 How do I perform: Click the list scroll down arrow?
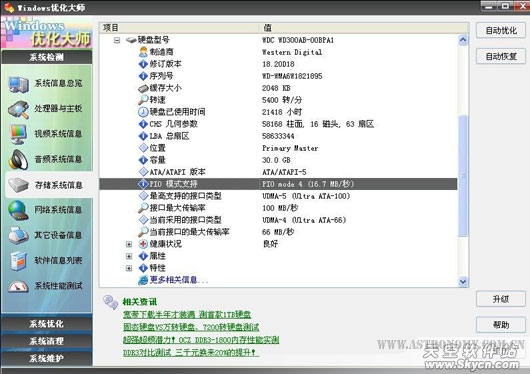tap(463, 281)
